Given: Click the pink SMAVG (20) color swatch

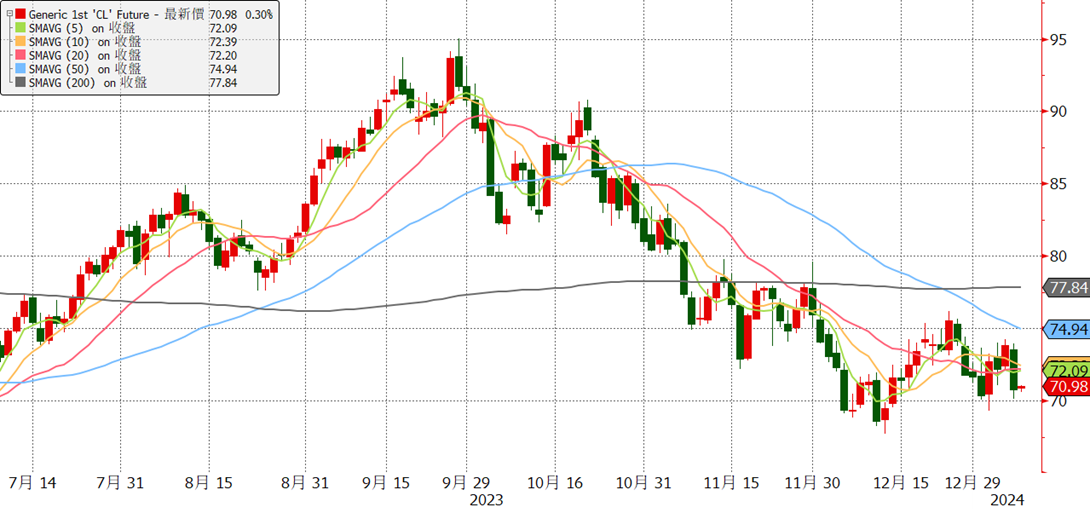Looking at the screenshot, I should coord(20,56).
